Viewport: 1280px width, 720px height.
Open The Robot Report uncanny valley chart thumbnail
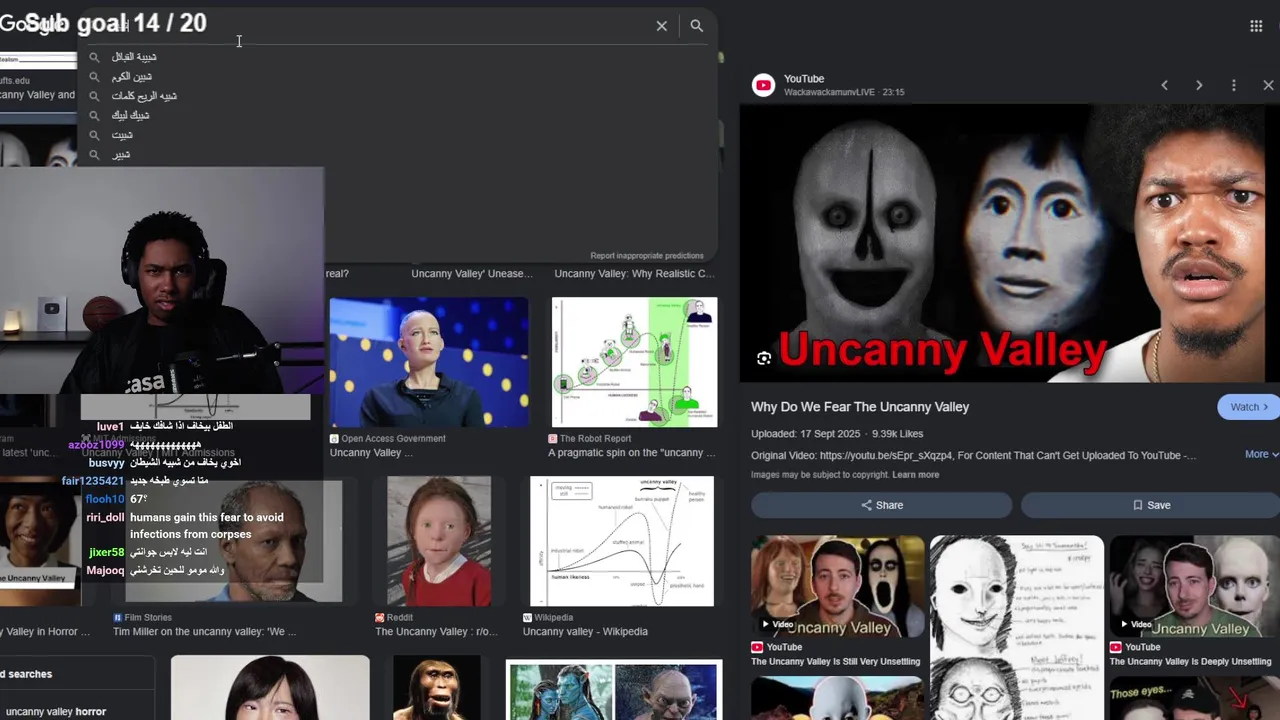coord(634,362)
